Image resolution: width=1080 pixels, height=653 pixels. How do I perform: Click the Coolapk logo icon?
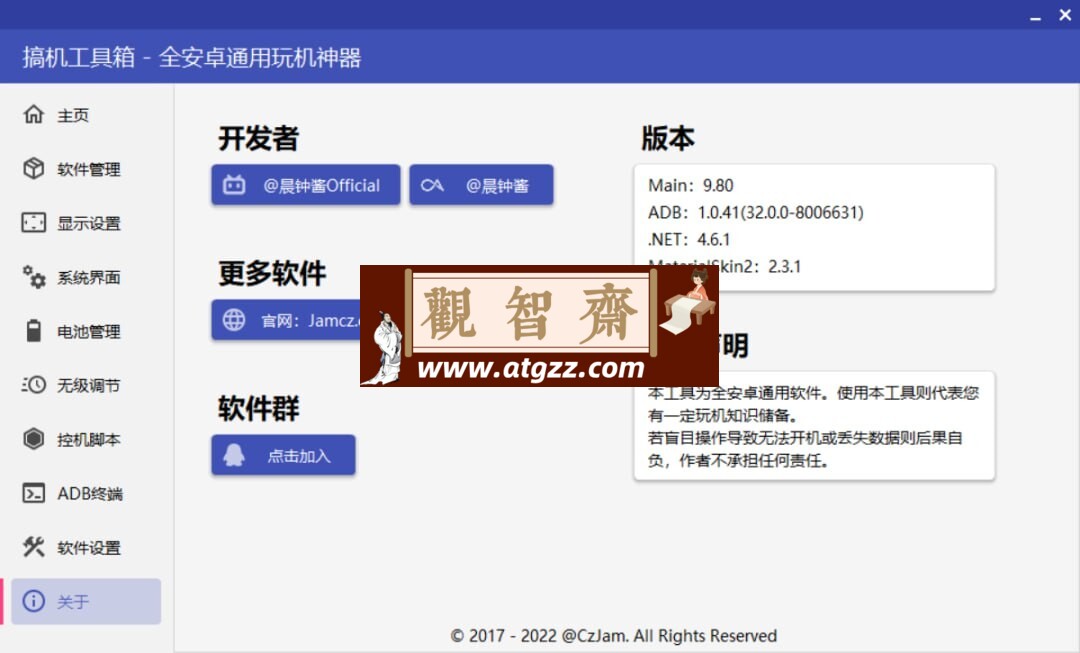click(x=432, y=185)
